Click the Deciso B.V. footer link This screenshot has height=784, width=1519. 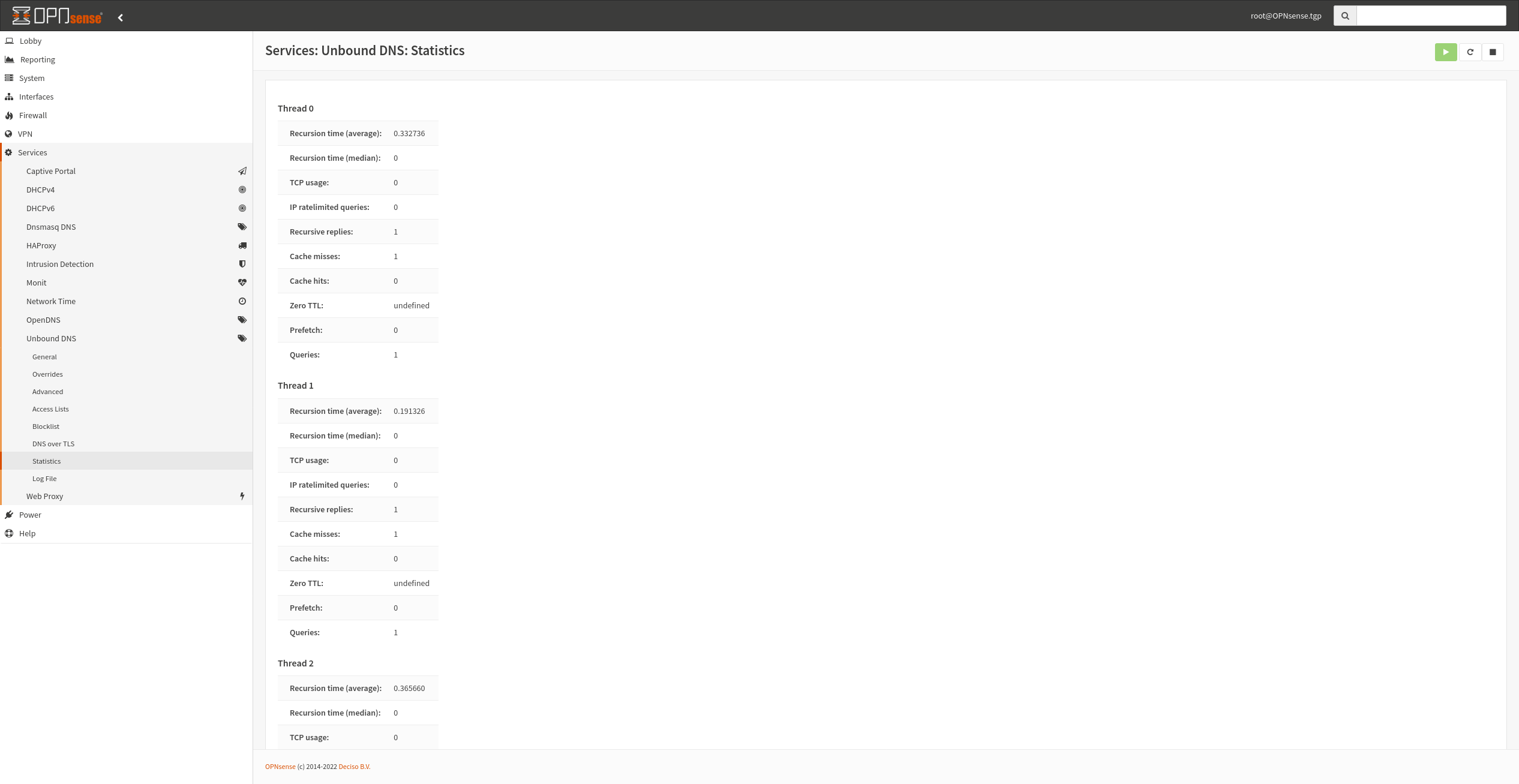tap(353, 767)
